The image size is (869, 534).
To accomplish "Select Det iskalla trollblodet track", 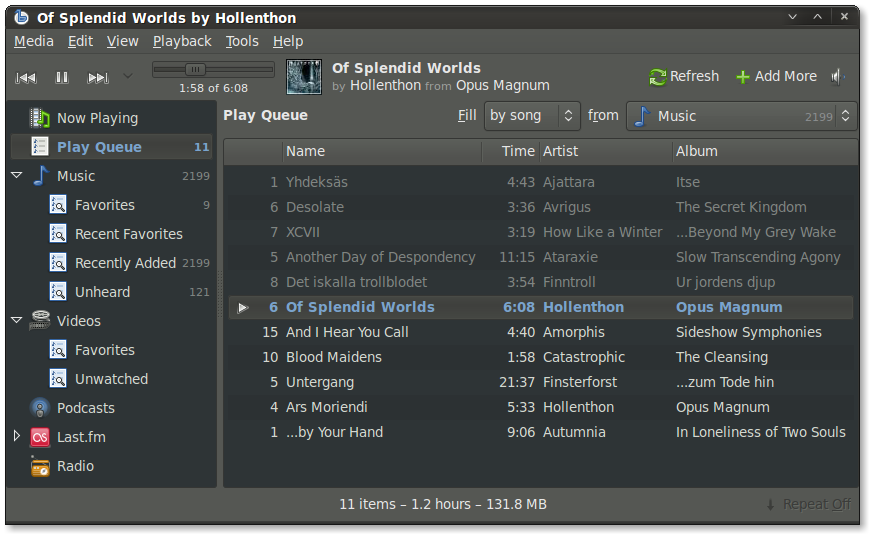I will pyautogui.click(x=540, y=282).
